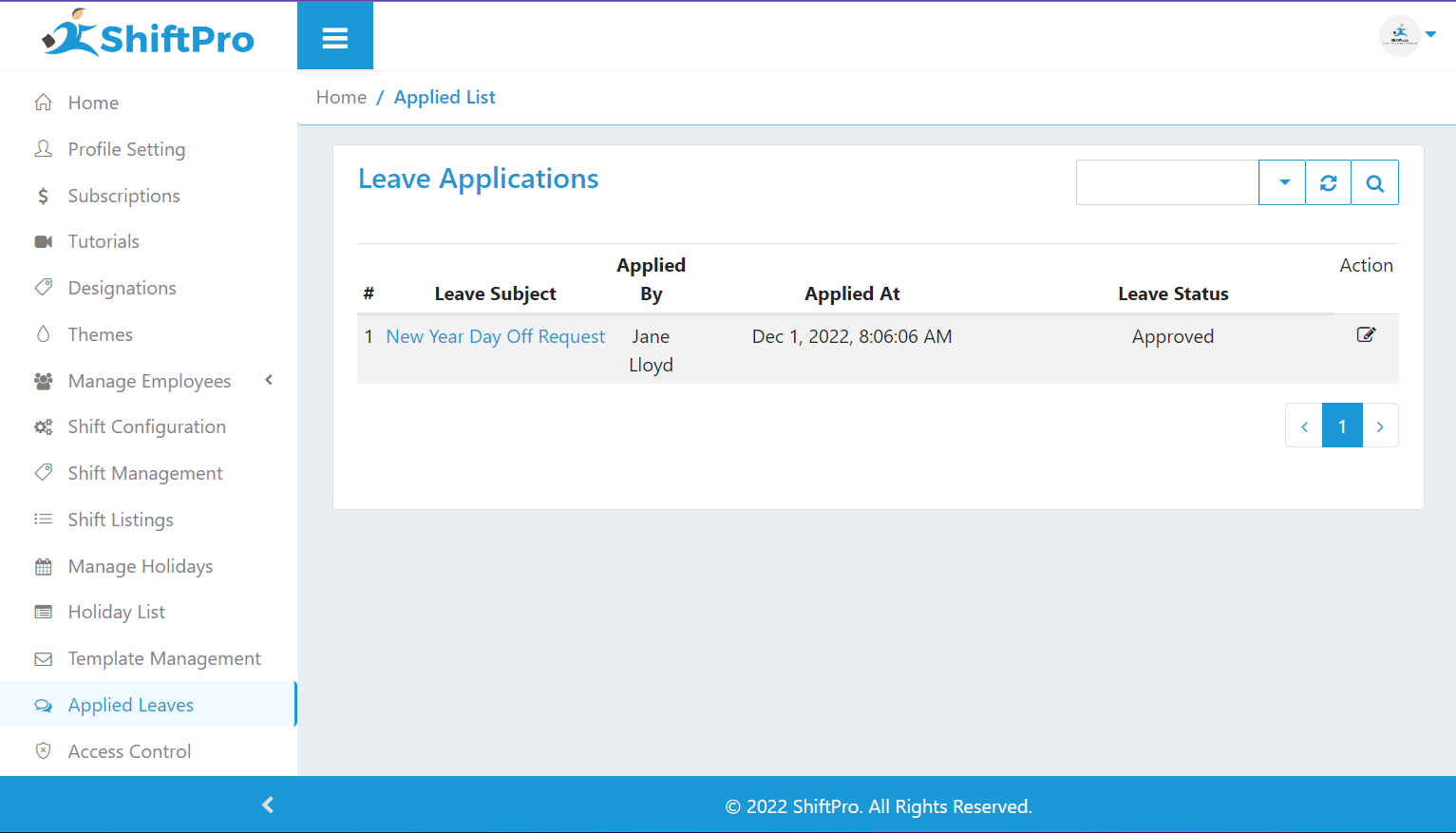Image resolution: width=1456 pixels, height=833 pixels.
Task: Open the profile dropdown arrow
Action: pyautogui.click(x=1430, y=35)
